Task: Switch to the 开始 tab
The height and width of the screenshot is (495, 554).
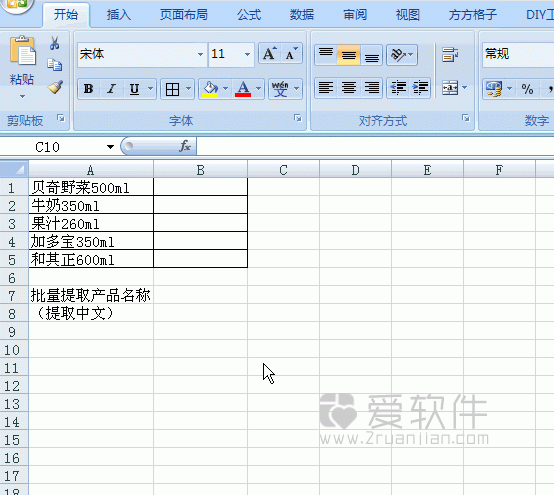Action: click(x=66, y=15)
